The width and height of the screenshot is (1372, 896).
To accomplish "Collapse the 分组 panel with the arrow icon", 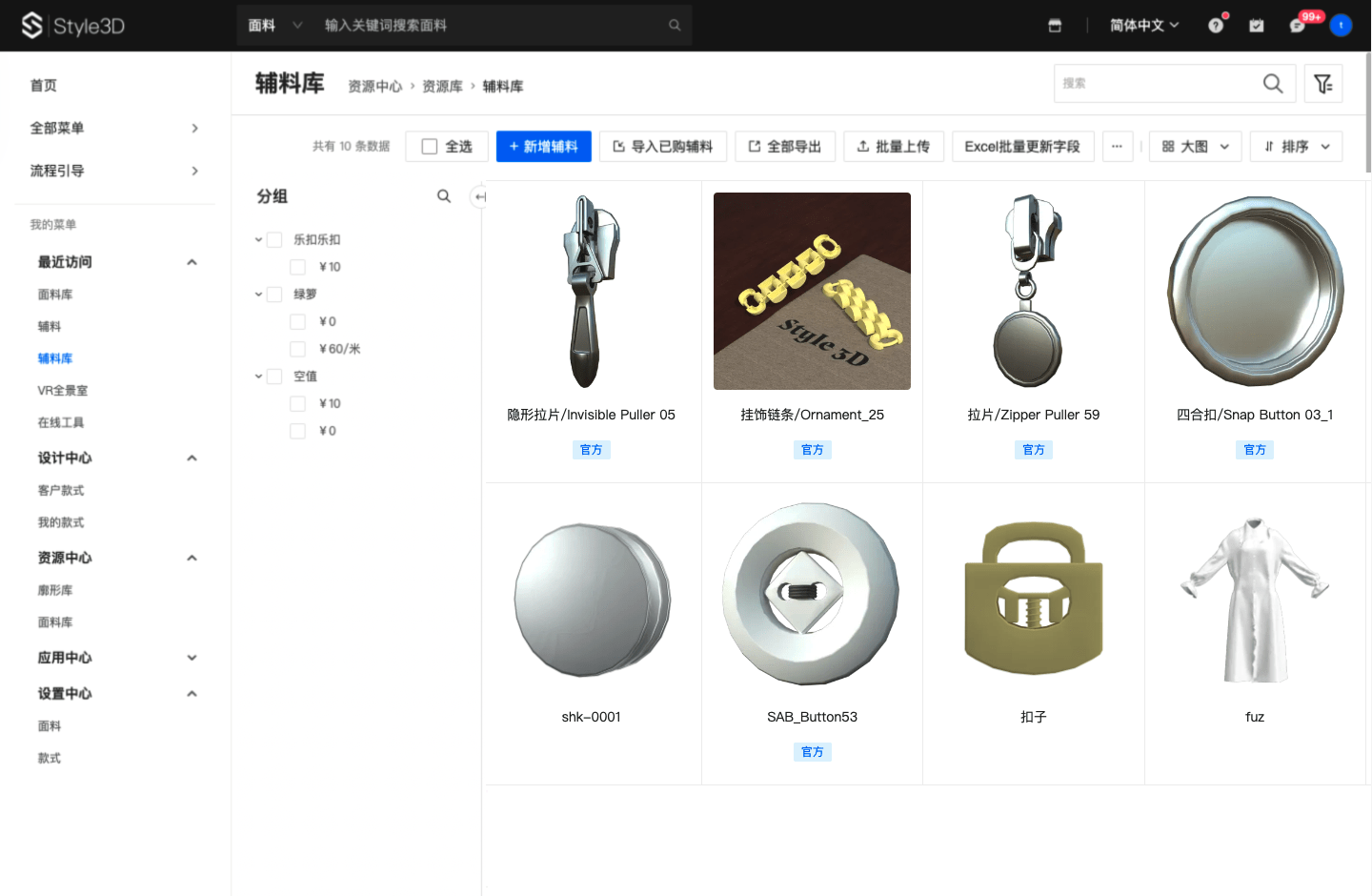I will (480, 196).
